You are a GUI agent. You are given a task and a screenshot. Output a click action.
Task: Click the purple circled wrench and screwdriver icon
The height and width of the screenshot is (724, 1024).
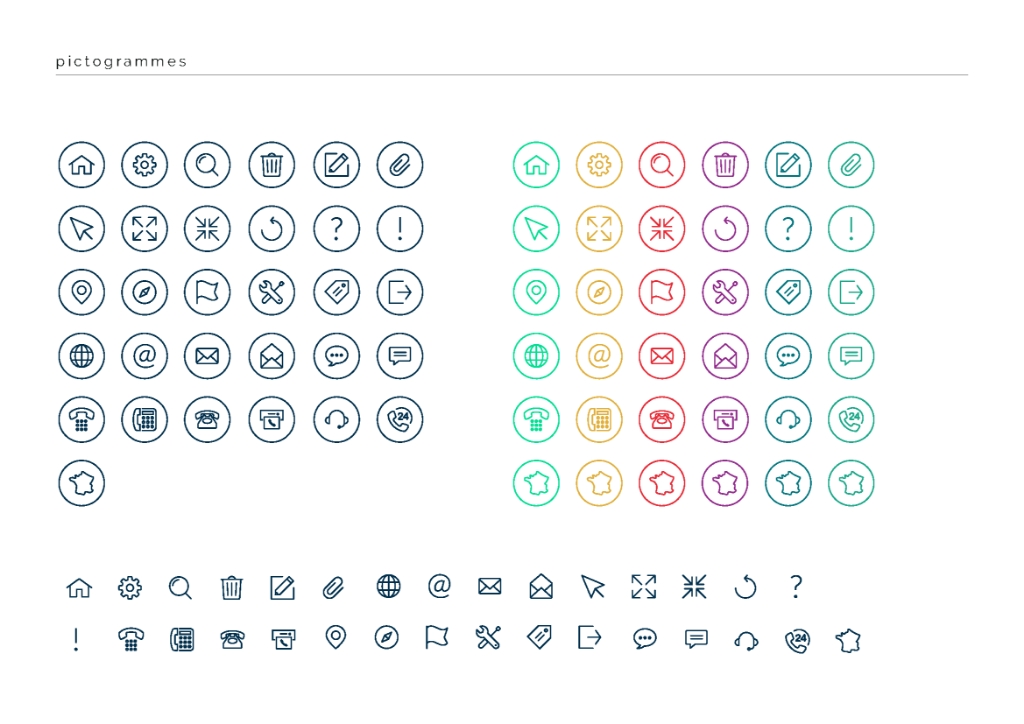point(725,292)
